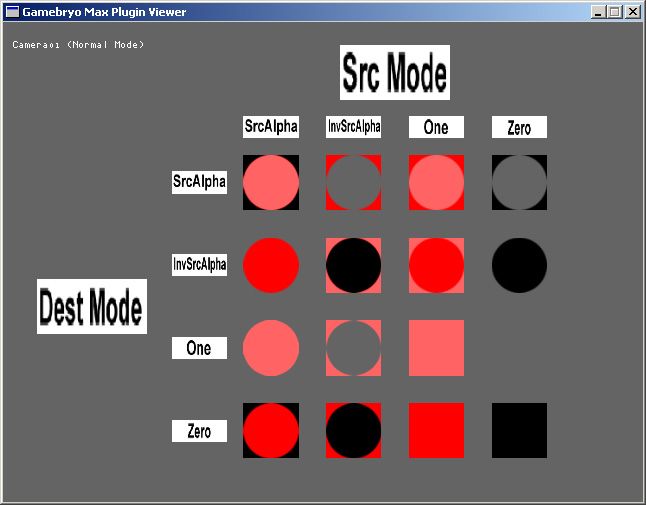646x505 pixels.
Task: Click swatch at One source, Zero dest
Action: [436, 430]
